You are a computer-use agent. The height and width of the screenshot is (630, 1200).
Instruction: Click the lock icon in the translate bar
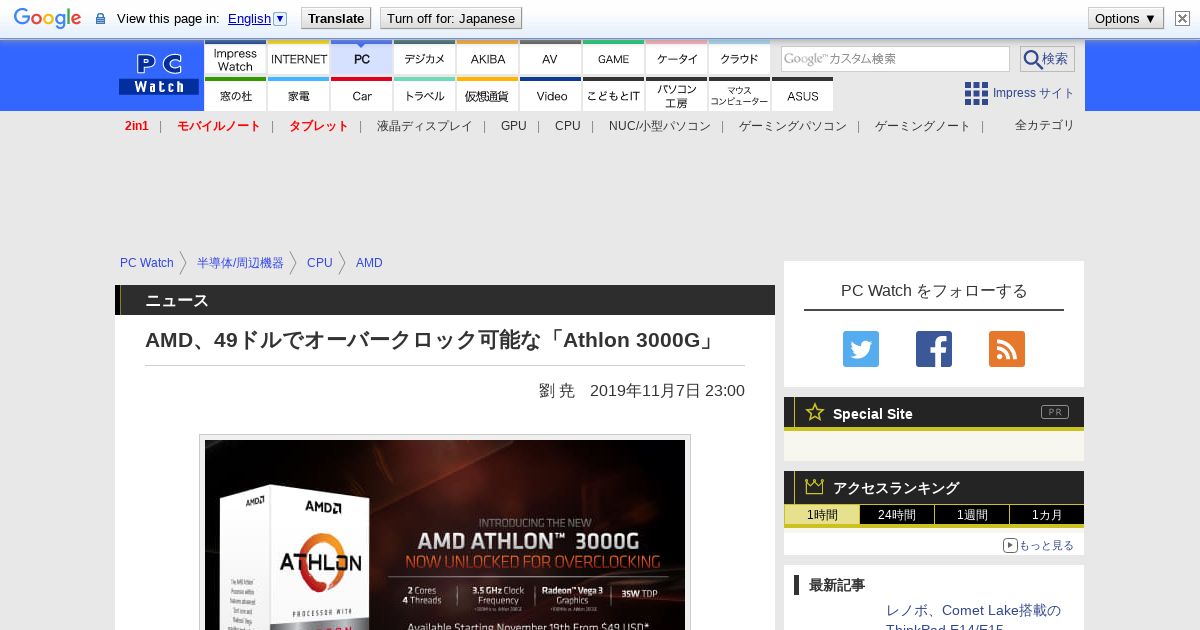click(100, 18)
